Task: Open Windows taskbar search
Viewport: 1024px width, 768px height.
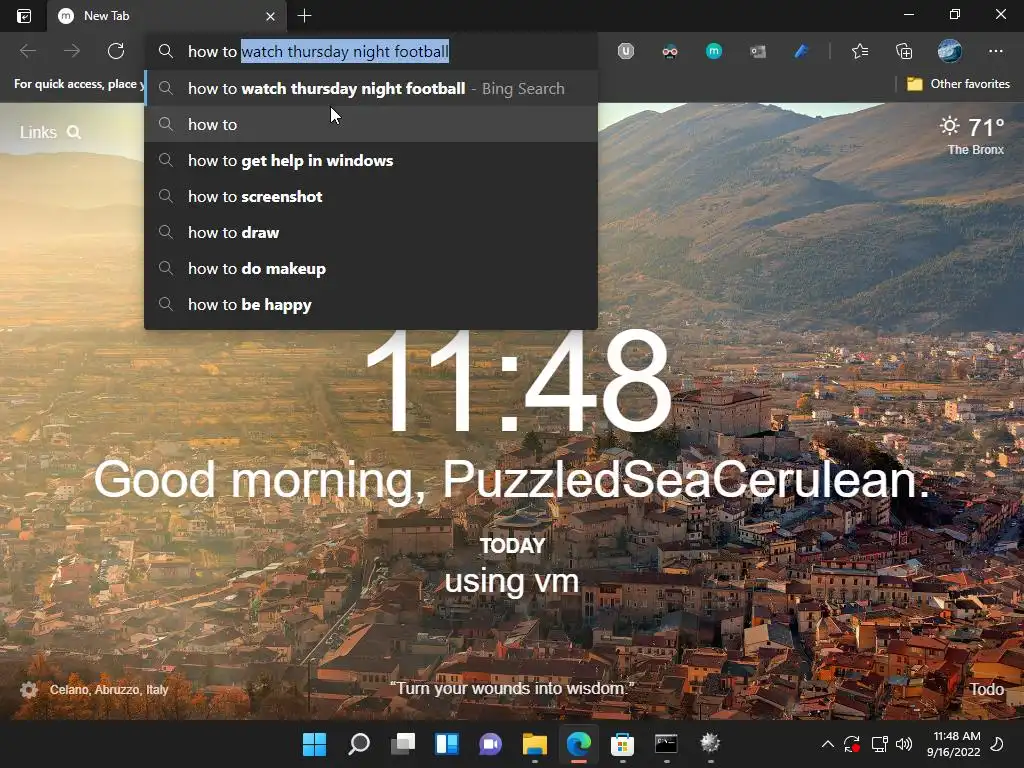Action: [359, 744]
